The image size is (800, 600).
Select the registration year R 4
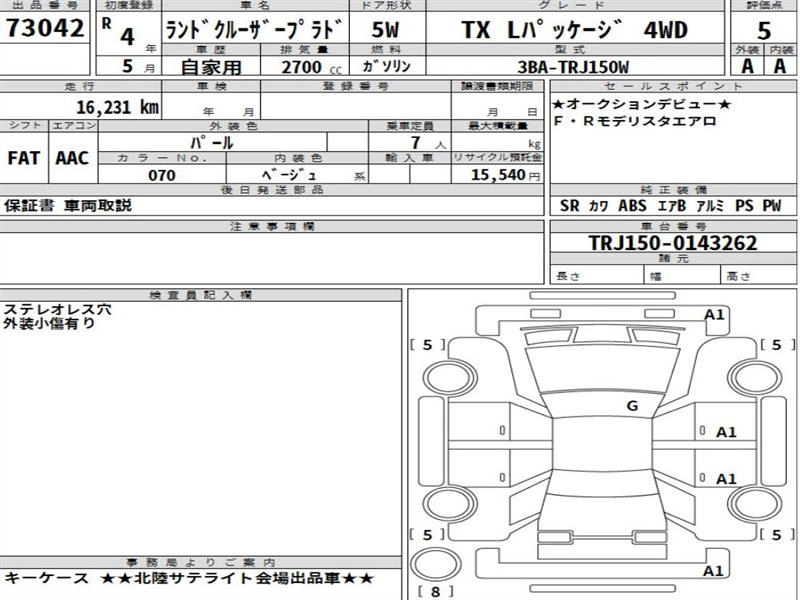coord(120,32)
